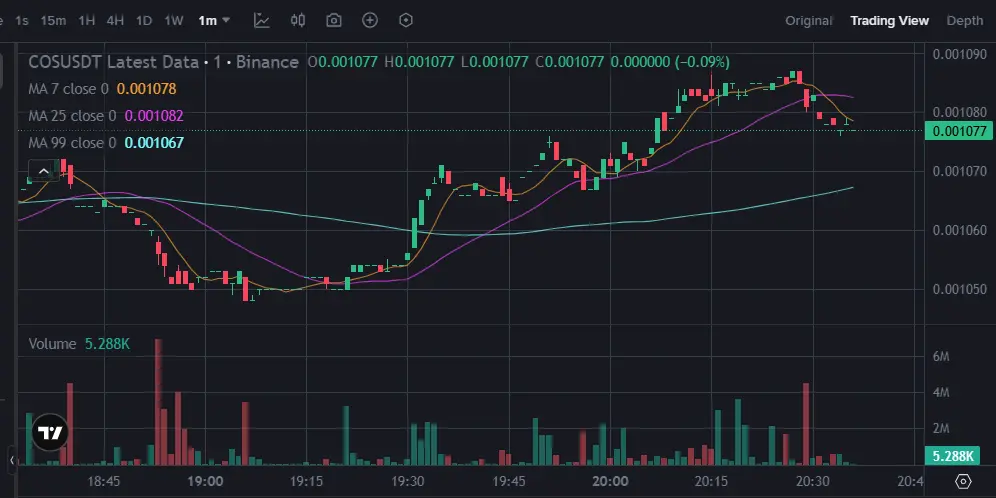Open axis settings gear at bottom right
The width and height of the screenshot is (996, 498).
(x=963, y=481)
